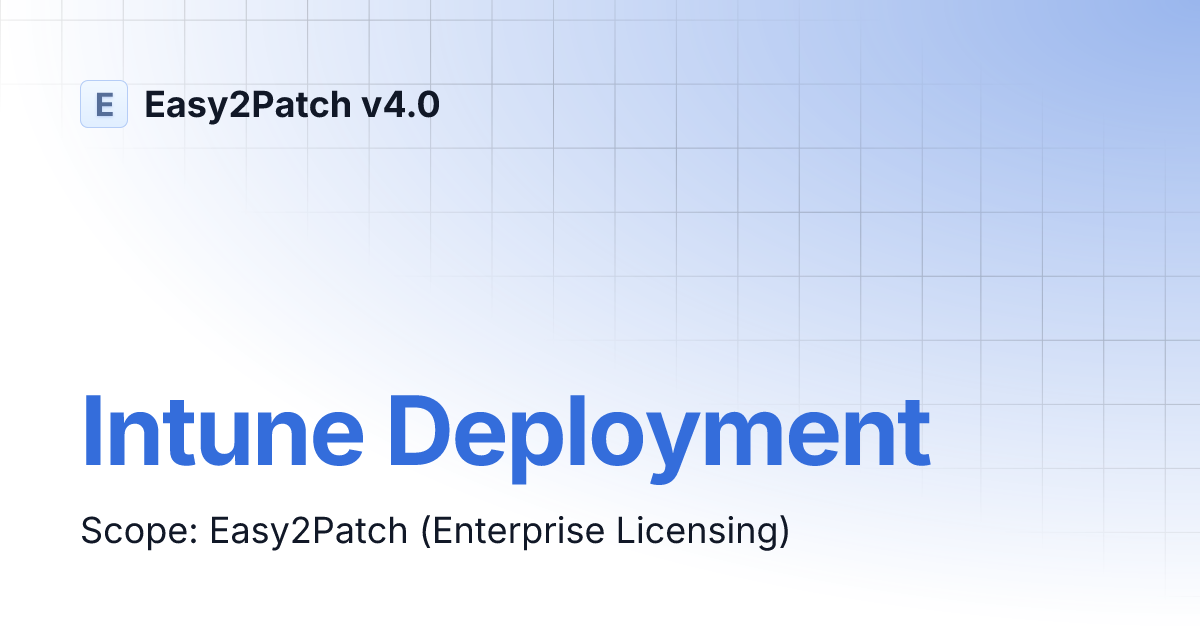
Task: Click the word Intune in the heading
Action: point(222,430)
